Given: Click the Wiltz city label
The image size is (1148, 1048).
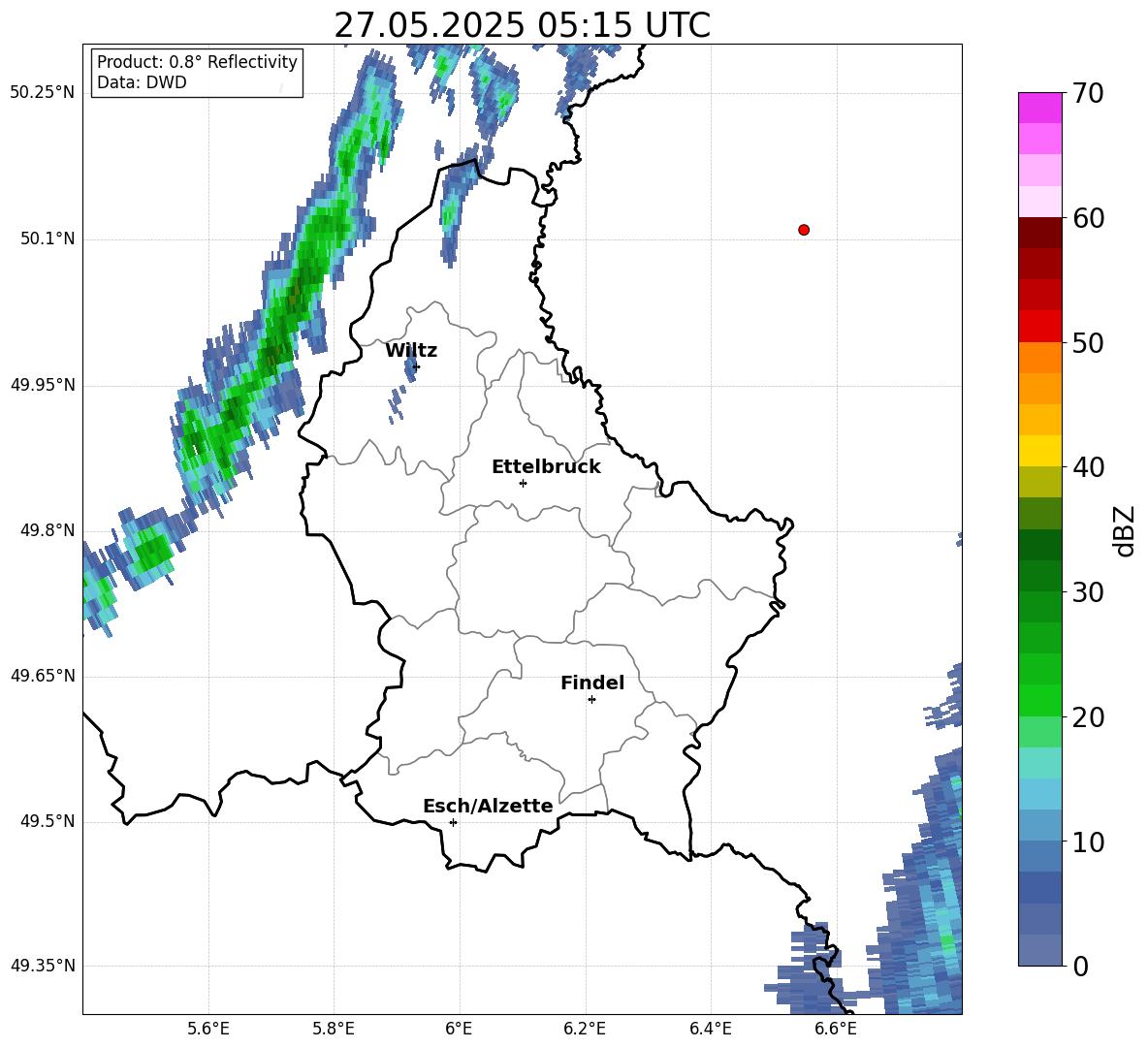Looking at the screenshot, I should pos(411,351).
